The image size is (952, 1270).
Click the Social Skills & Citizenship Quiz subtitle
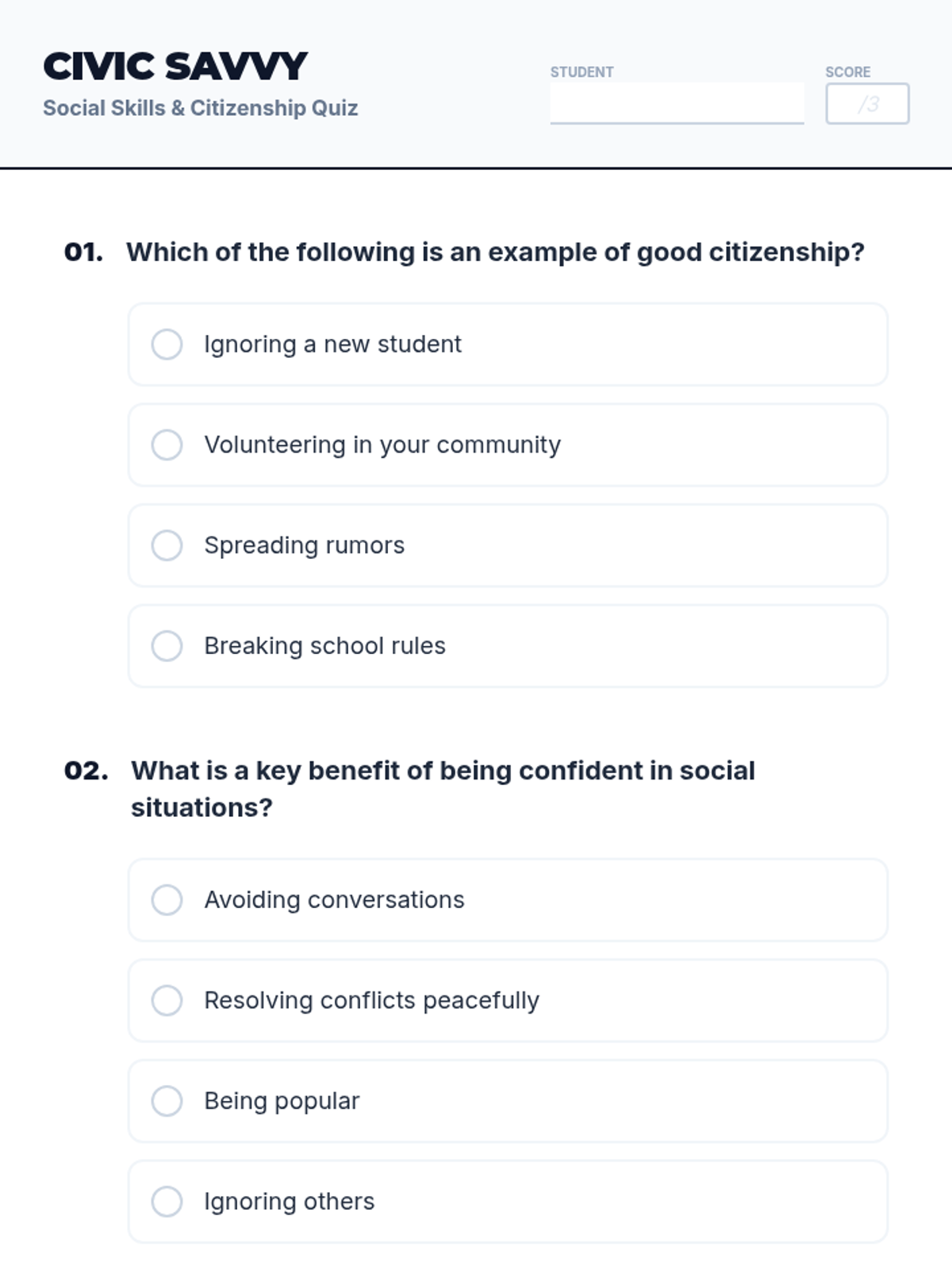201,108
